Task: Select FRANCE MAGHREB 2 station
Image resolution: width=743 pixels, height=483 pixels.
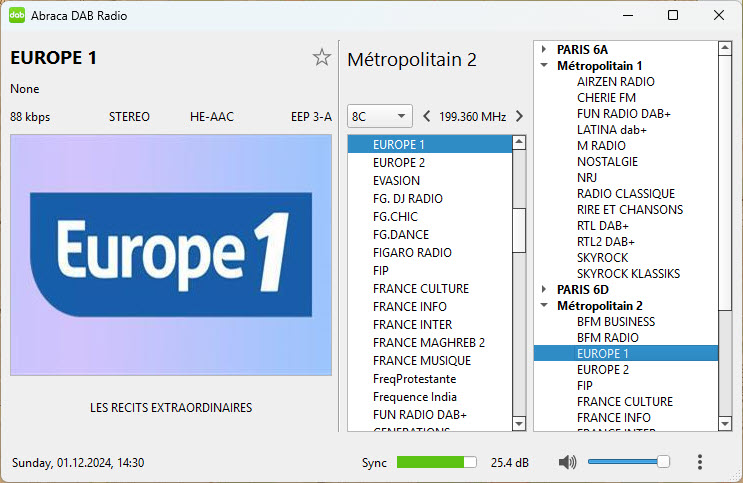Action: [x=430, y=343]
